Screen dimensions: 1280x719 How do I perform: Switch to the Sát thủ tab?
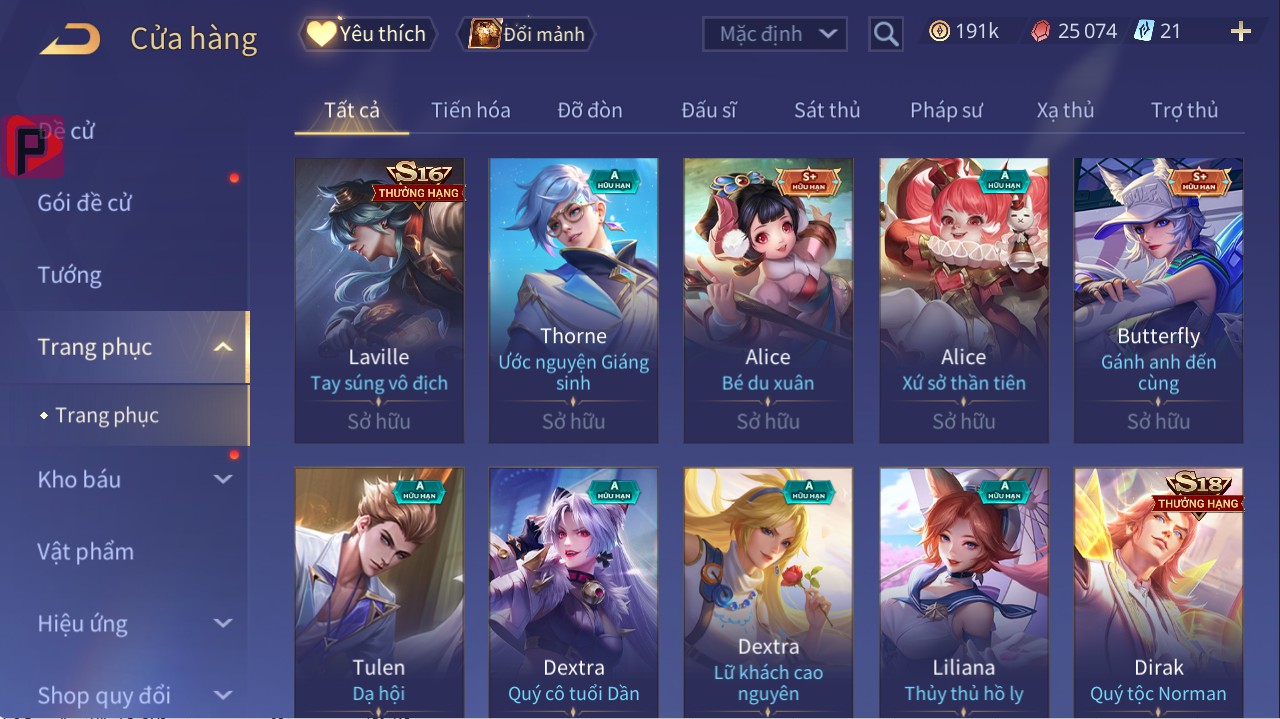coord(827,110)
